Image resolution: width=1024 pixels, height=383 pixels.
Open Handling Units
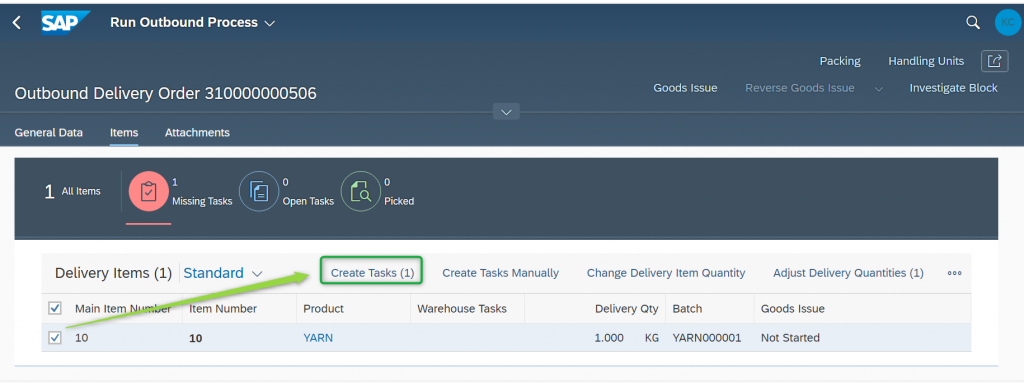tap(926, 61)
